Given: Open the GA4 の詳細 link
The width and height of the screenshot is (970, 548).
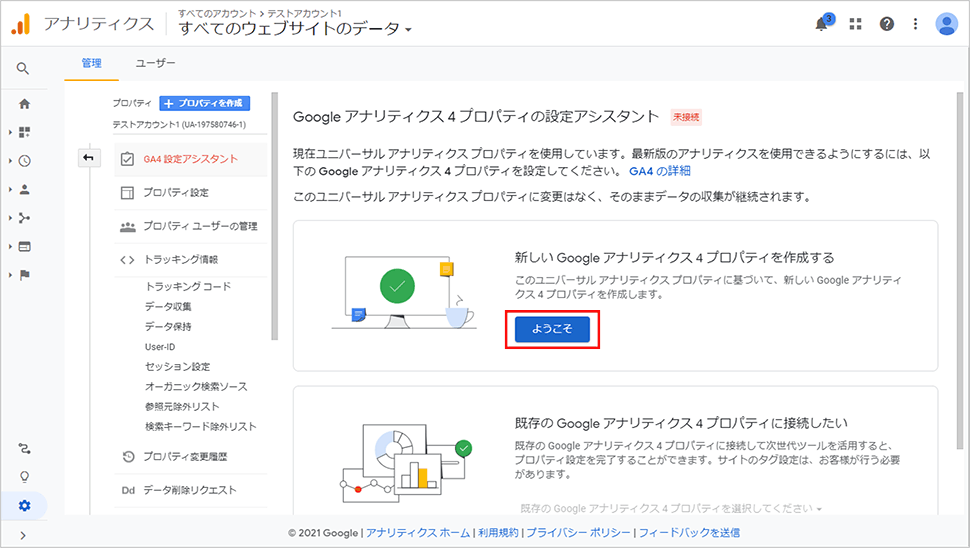Looking at the screenshot, I should click(659, 171).
